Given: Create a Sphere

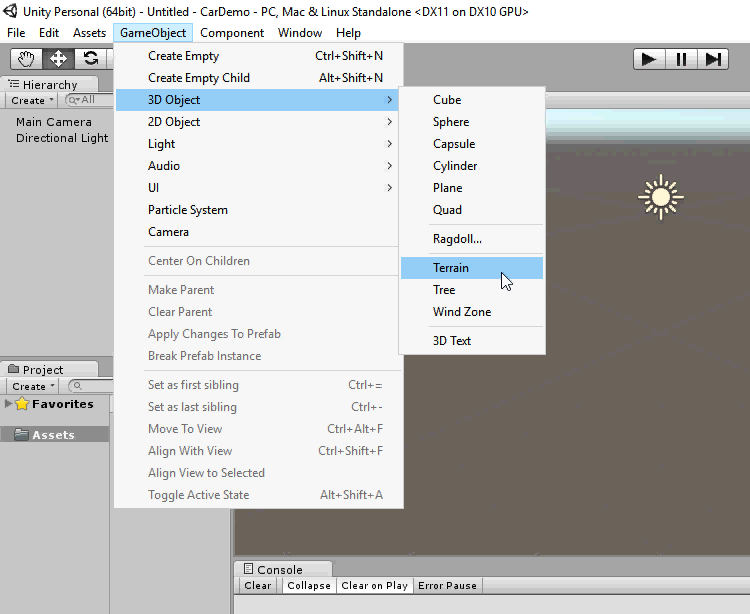Looking at the screenshot, I should [x=472, y=122].
